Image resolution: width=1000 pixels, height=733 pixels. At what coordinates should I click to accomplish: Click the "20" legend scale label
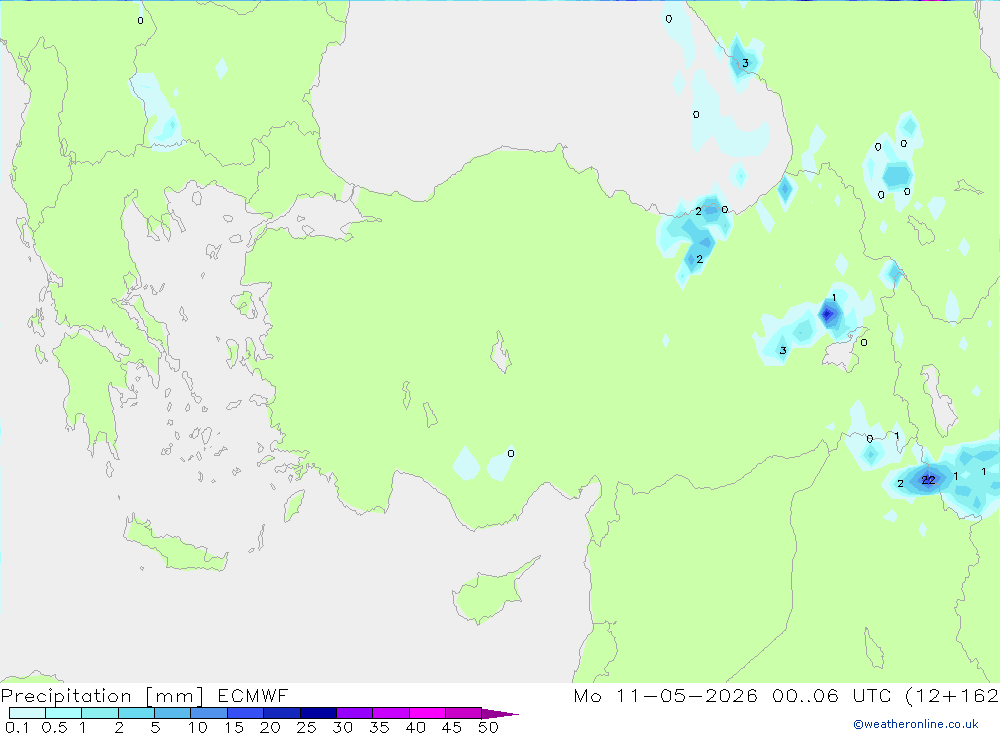pos(270,727)
